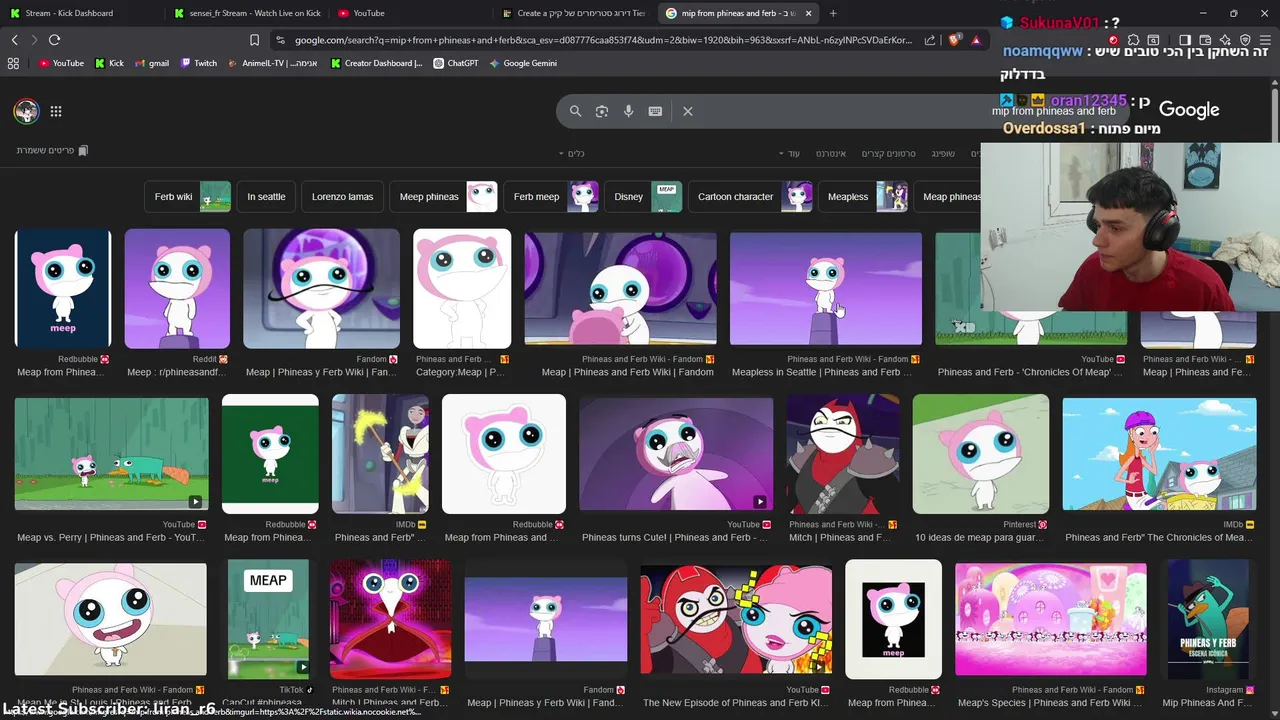Open the Creator Dashboard bookmark
1280x720 pixels.
pos(377,63)
